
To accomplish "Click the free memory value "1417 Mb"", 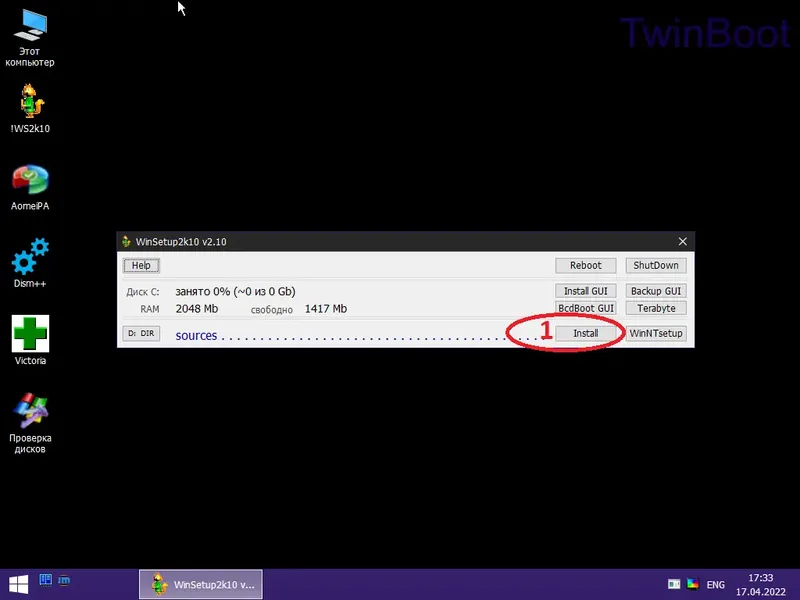I will tap(326, 309).
